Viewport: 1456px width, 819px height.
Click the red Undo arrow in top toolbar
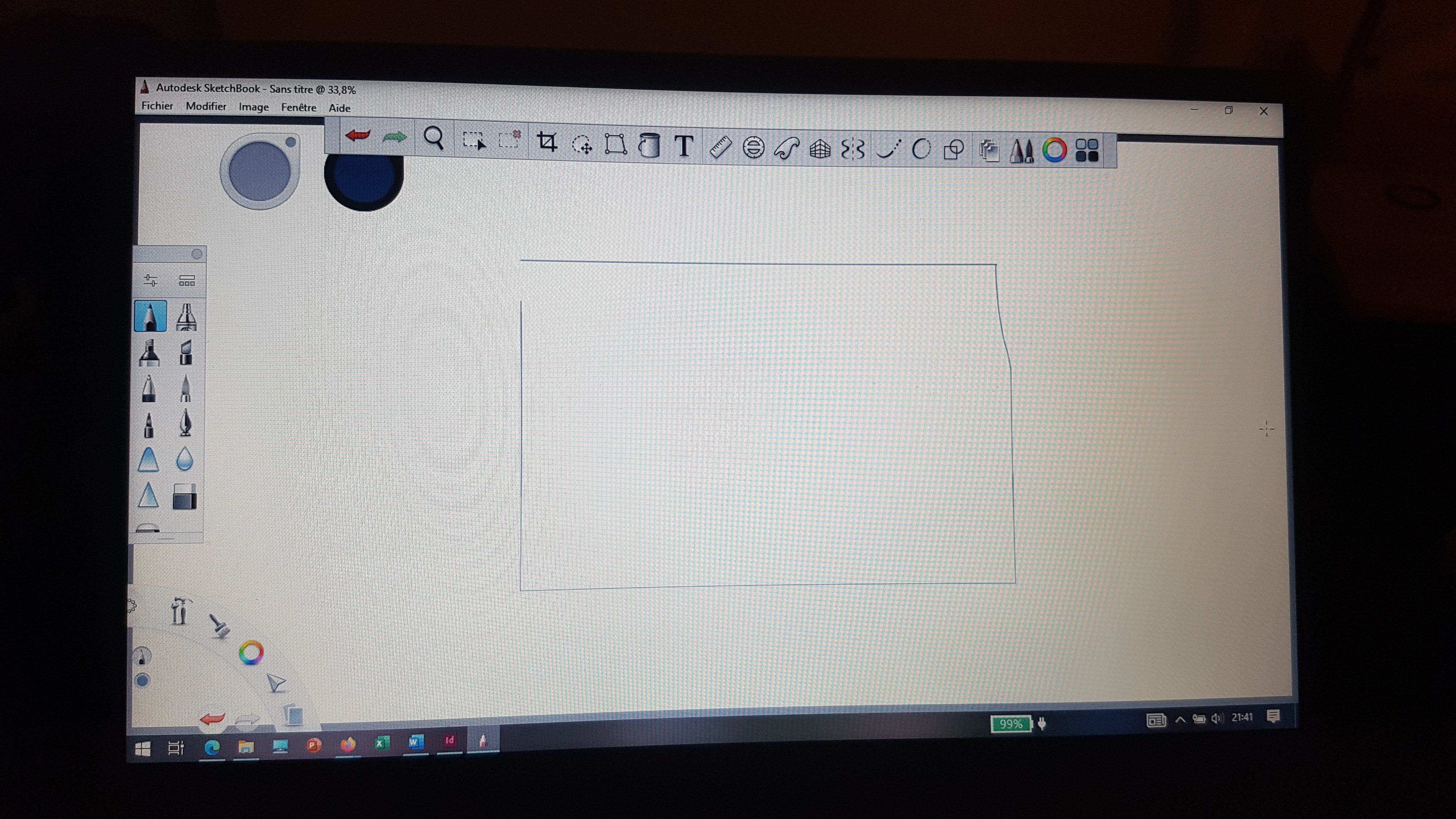point(357,136)
